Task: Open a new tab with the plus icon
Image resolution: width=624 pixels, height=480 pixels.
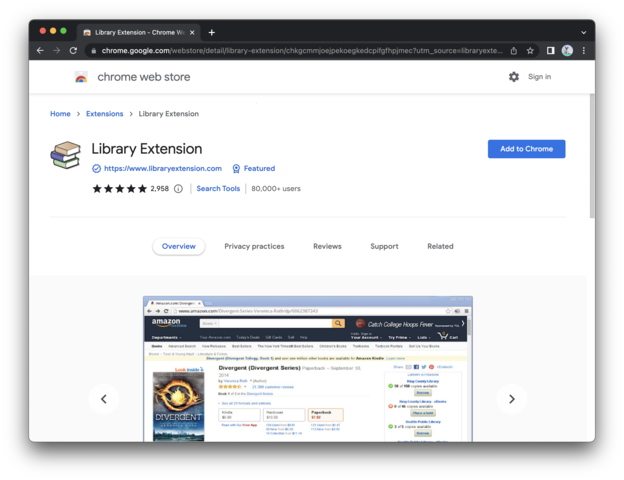Action: 212,33
